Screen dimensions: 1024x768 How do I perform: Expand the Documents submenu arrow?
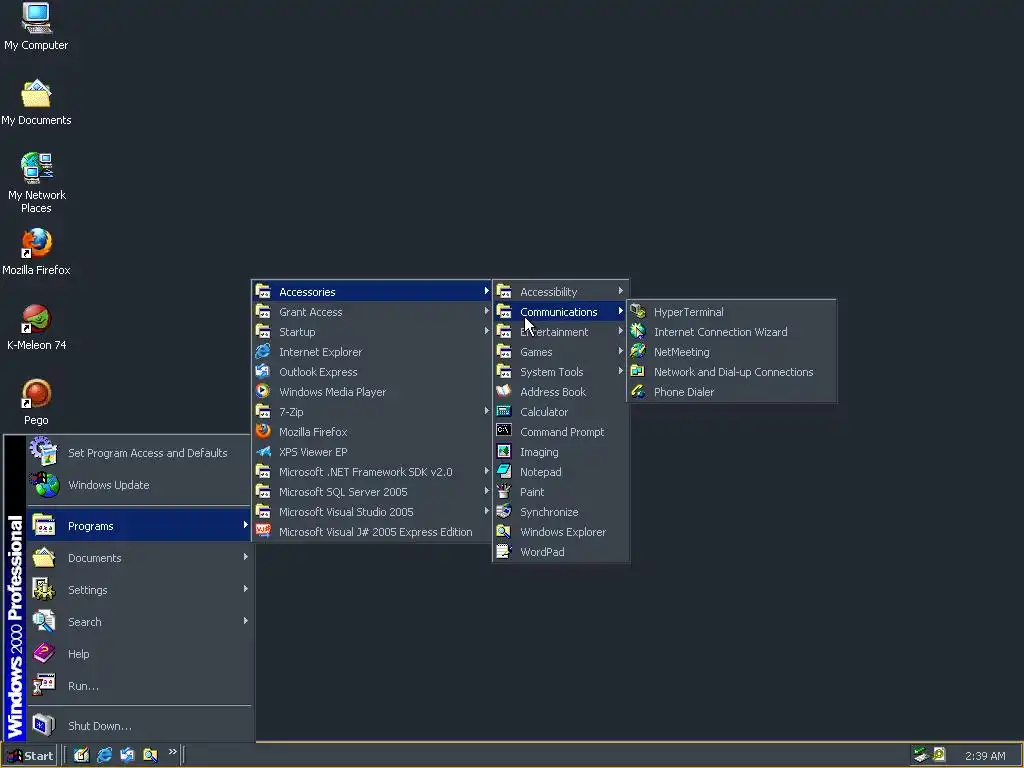pyautogui.click(x=246, y=557)
